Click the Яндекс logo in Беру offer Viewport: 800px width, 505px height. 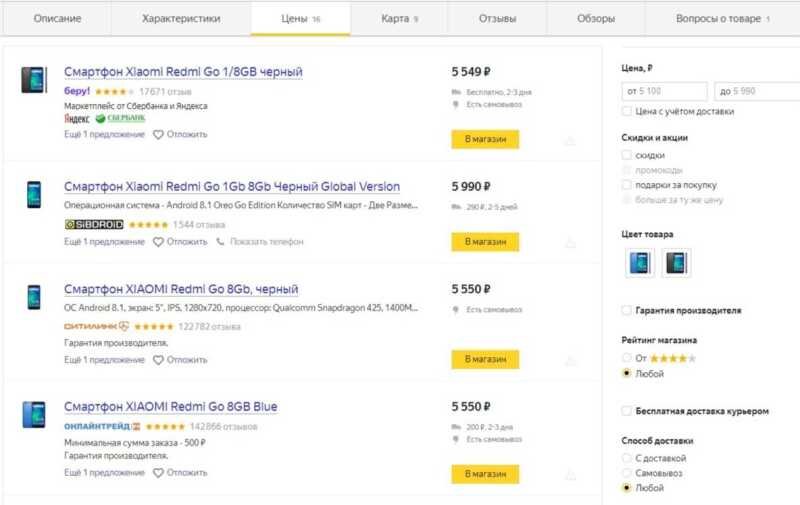point(77,119)
